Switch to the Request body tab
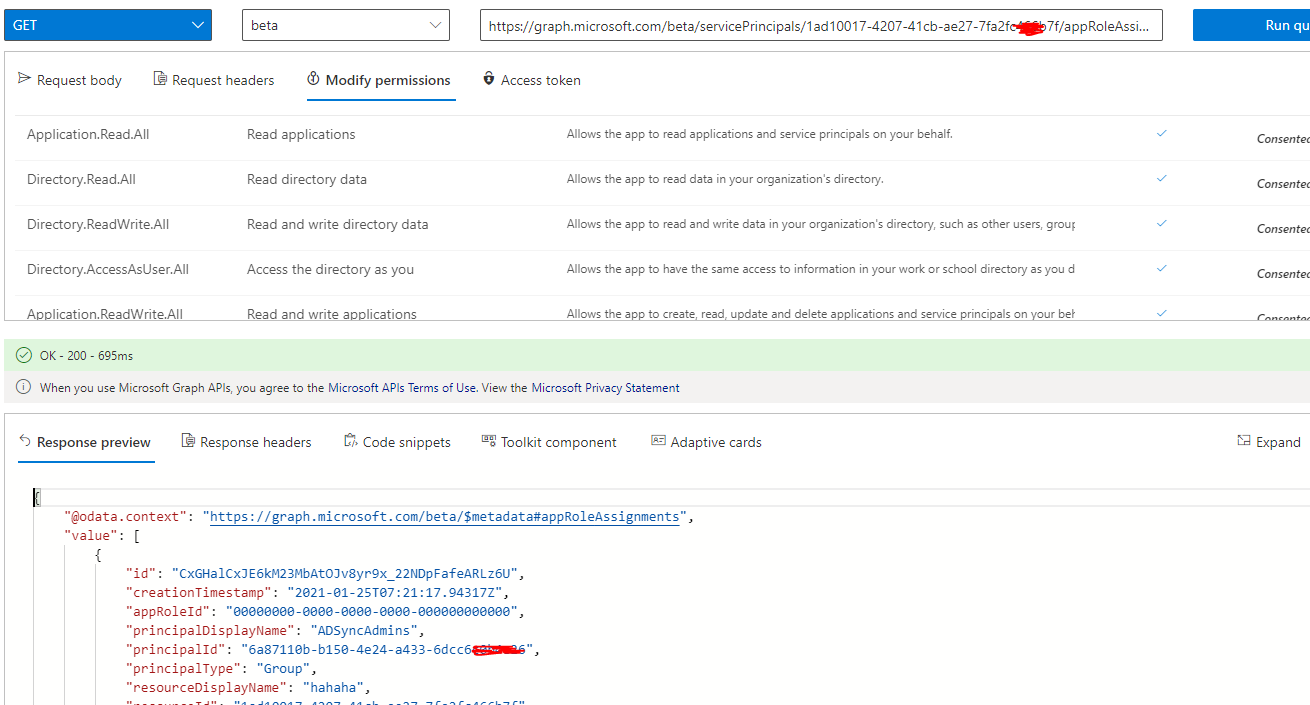Screen dimensions: 1310x705 (70, 80)
